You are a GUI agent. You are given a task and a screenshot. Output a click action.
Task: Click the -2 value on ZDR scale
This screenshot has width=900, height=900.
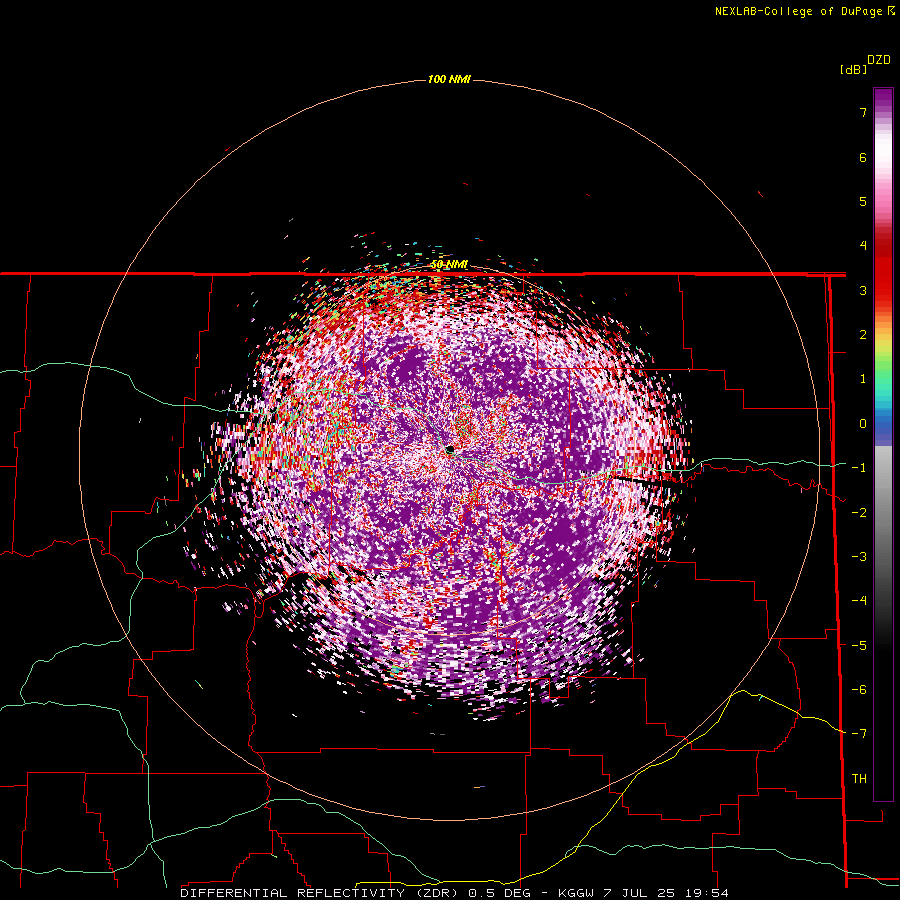tap(859, 513)
